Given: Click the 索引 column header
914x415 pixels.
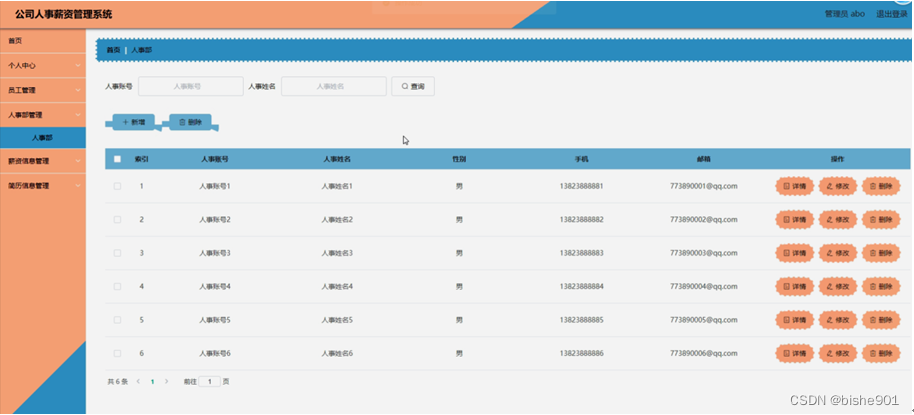Looking at the screenshot, I should [142, 159].
